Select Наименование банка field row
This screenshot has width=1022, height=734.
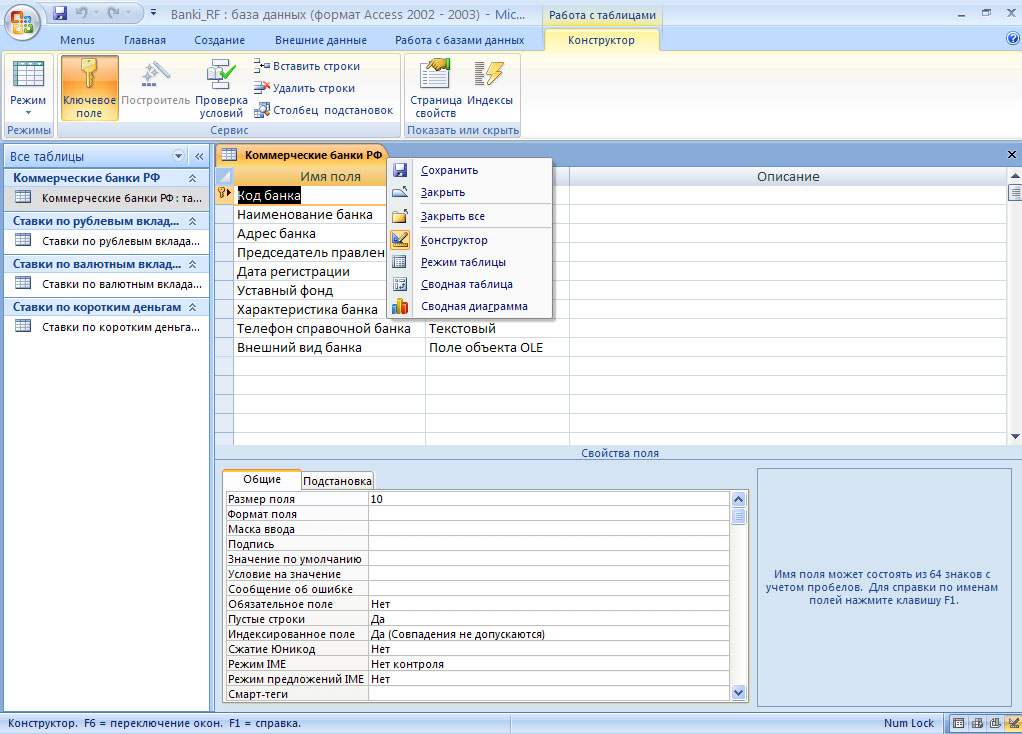point(304,214)
